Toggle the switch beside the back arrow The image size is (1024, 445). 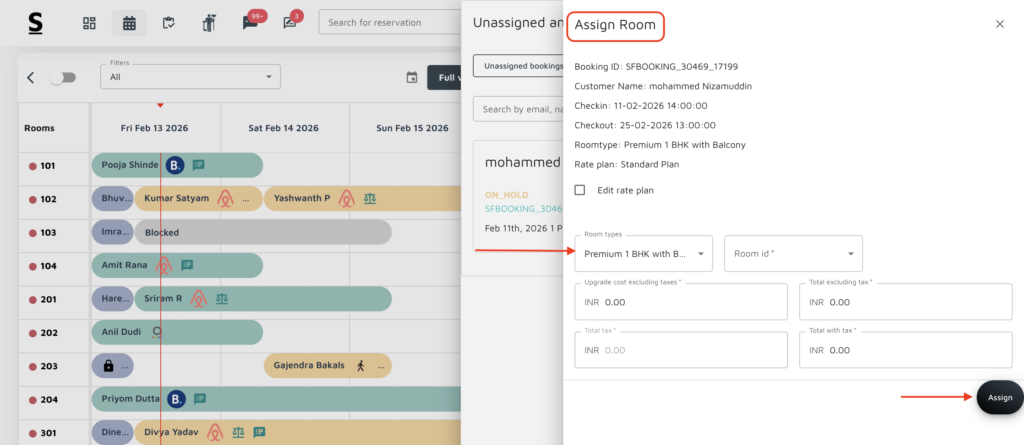coord(62,78)
